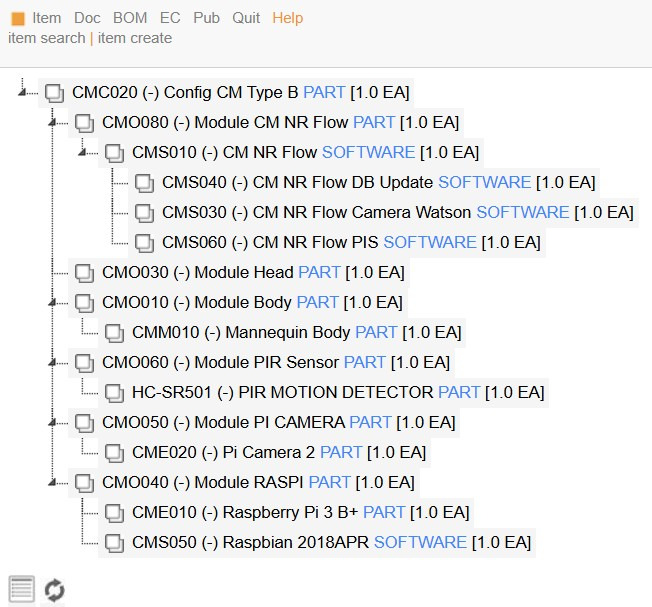Click the refresh arrows icon
This screenshot has width=652, height=607.
pos(54,590)
